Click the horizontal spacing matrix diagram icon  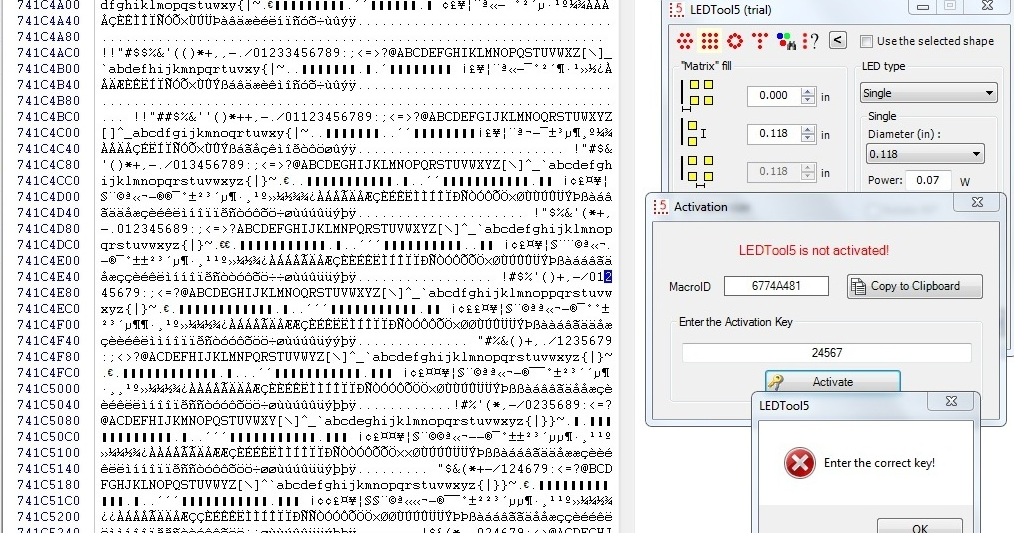click(x=698, y=170)
